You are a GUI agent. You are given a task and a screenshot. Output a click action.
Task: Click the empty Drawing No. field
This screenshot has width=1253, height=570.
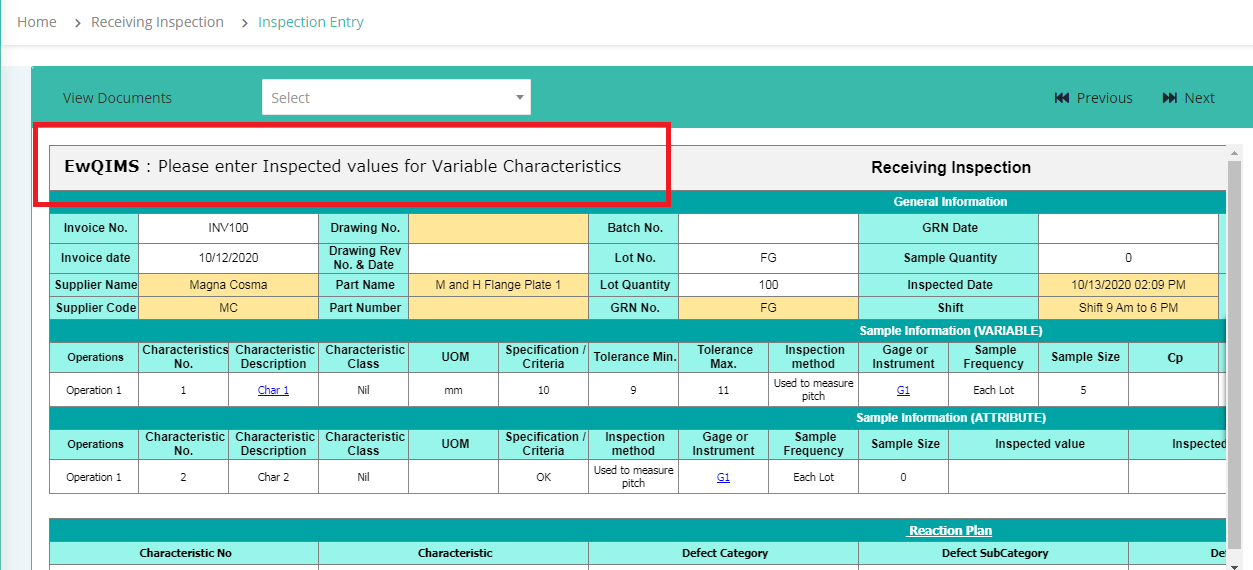point(498,228)
